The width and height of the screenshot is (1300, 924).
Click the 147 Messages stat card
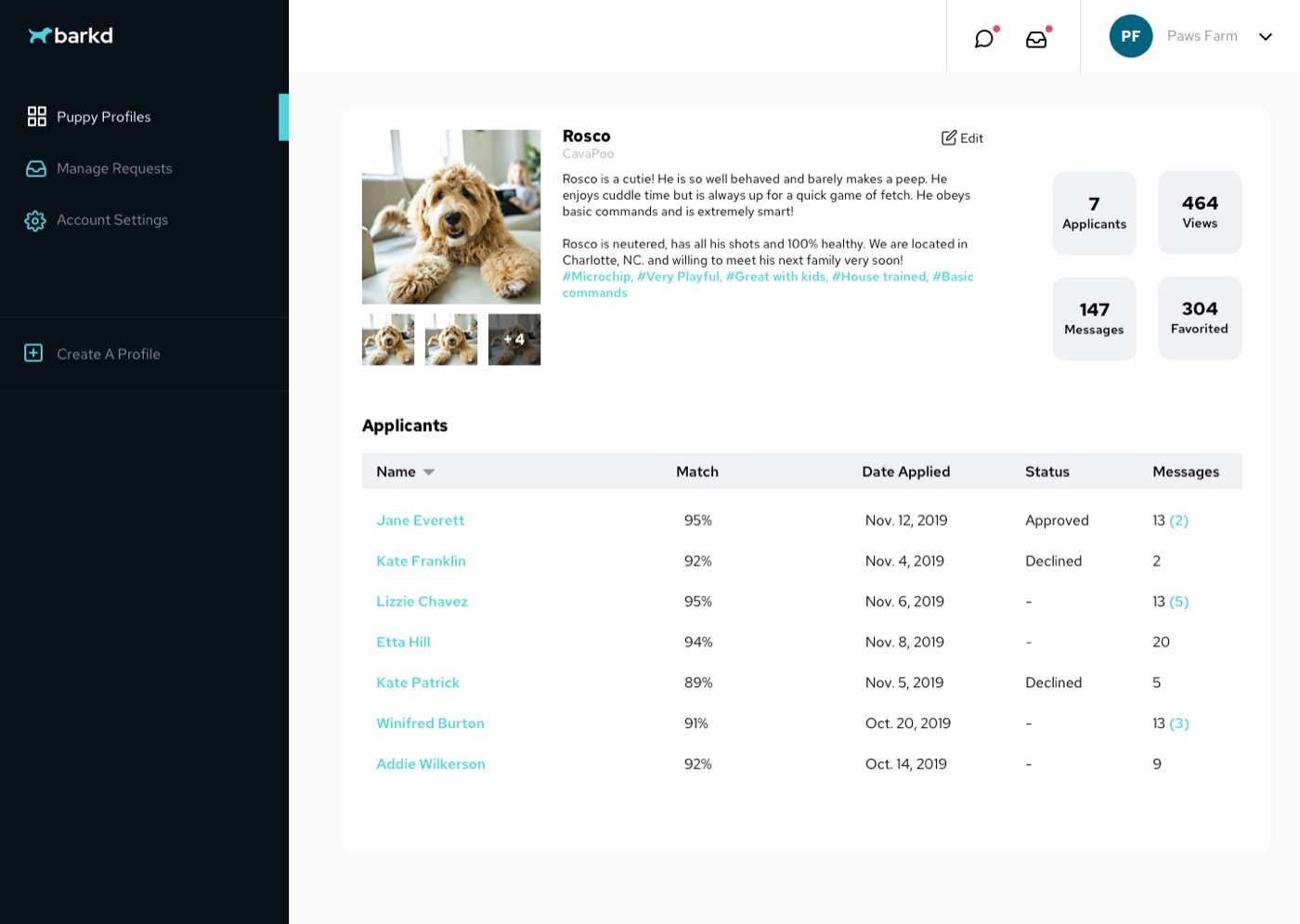point(1094,319)
